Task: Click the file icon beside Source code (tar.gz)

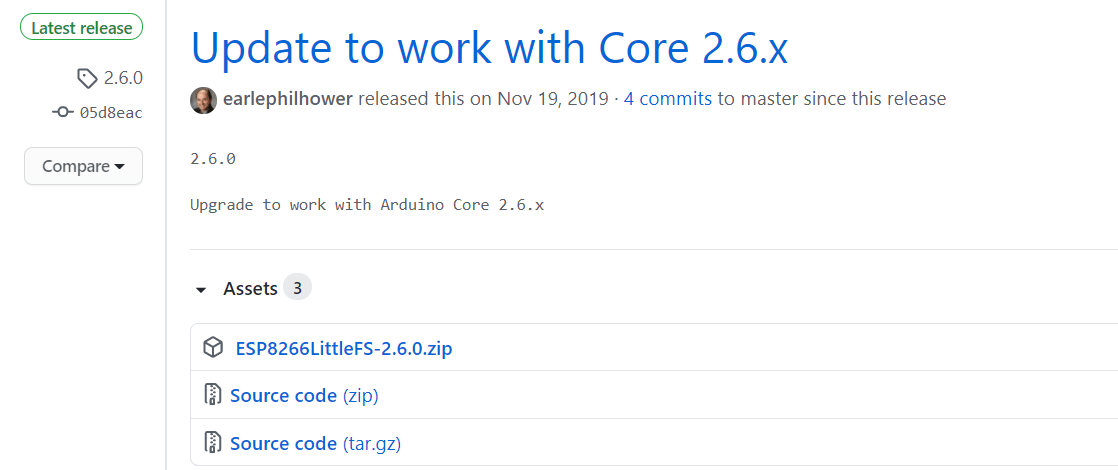Action: pyautogui.click(x=212, y=443)
